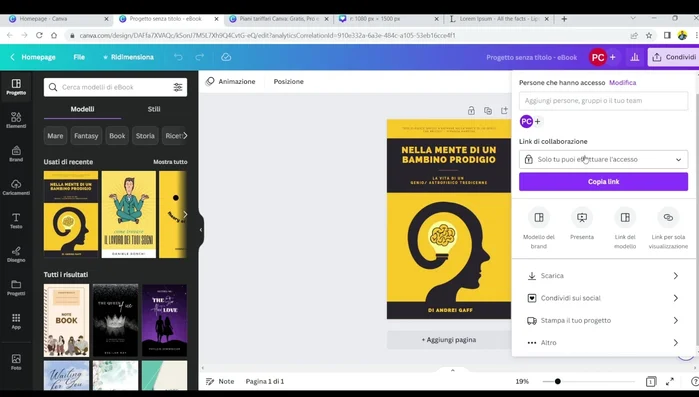Open the File menu
This screenshot has height=397, width=699.
pyautogui.click(x=79, y=57)
